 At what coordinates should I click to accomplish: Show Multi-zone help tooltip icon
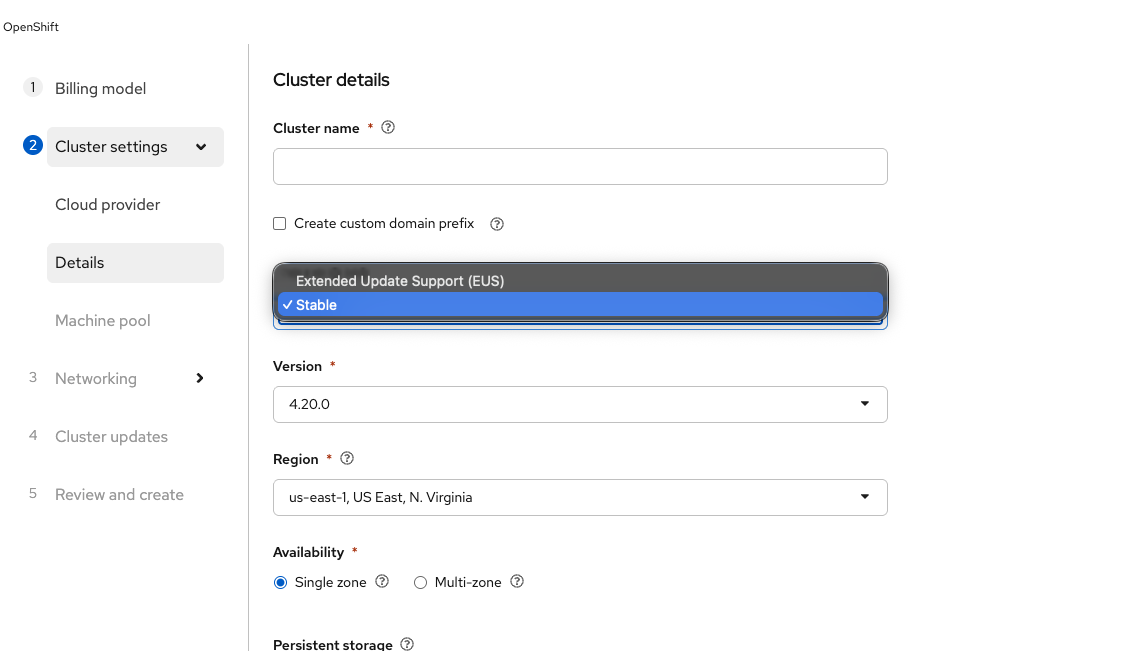[x=517, y=582]
